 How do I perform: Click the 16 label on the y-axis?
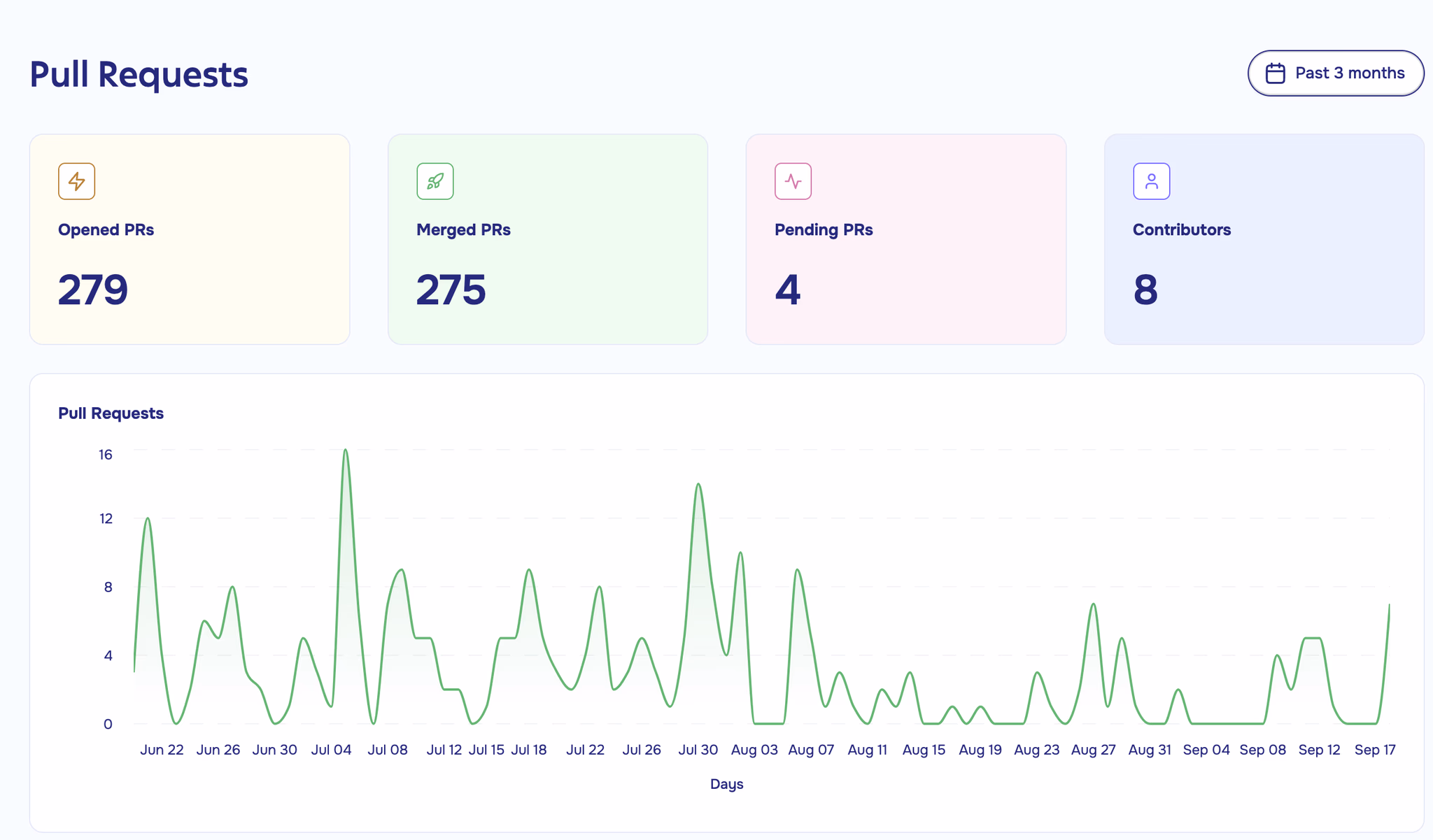[105, 454]
